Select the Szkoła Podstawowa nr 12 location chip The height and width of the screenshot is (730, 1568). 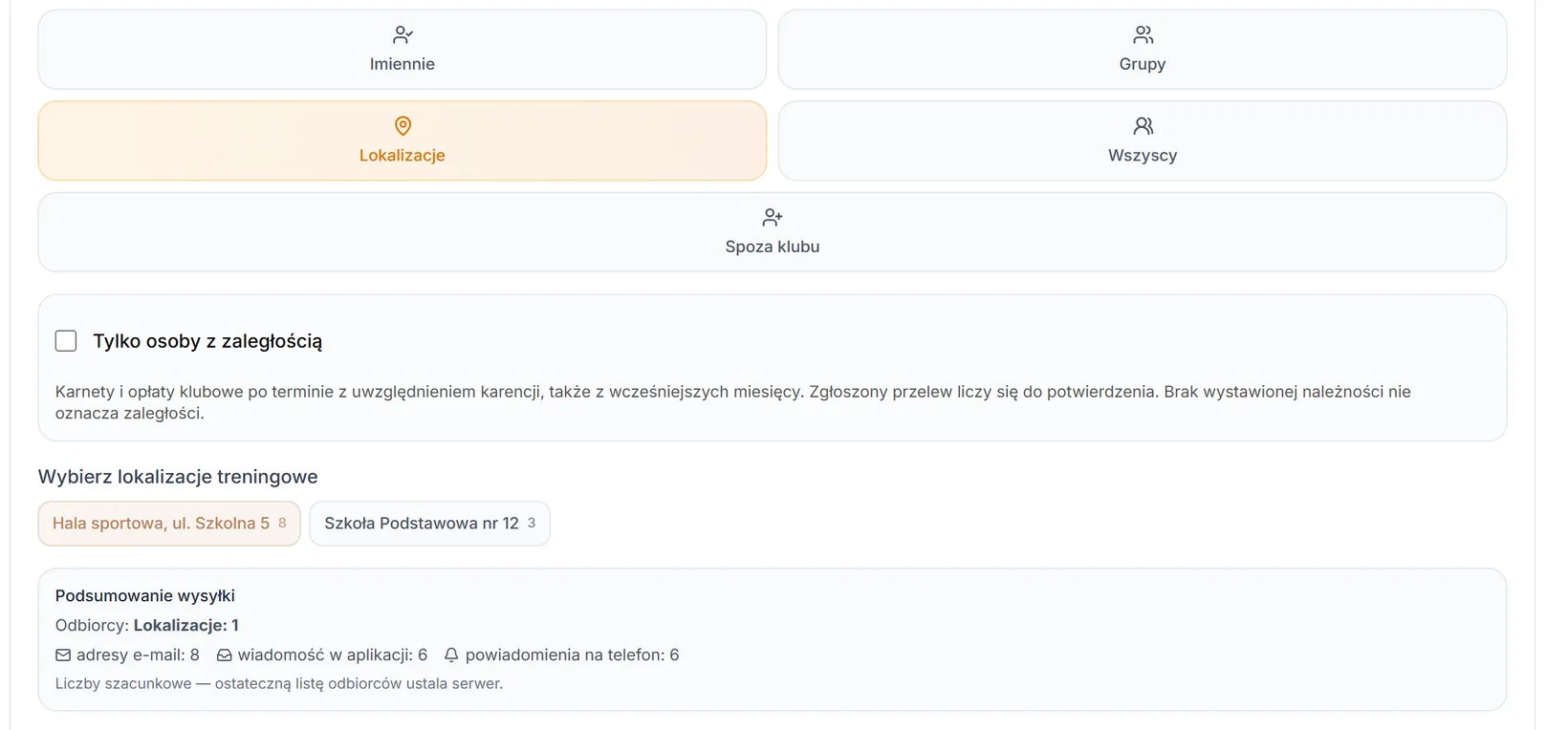click(429, 524)
